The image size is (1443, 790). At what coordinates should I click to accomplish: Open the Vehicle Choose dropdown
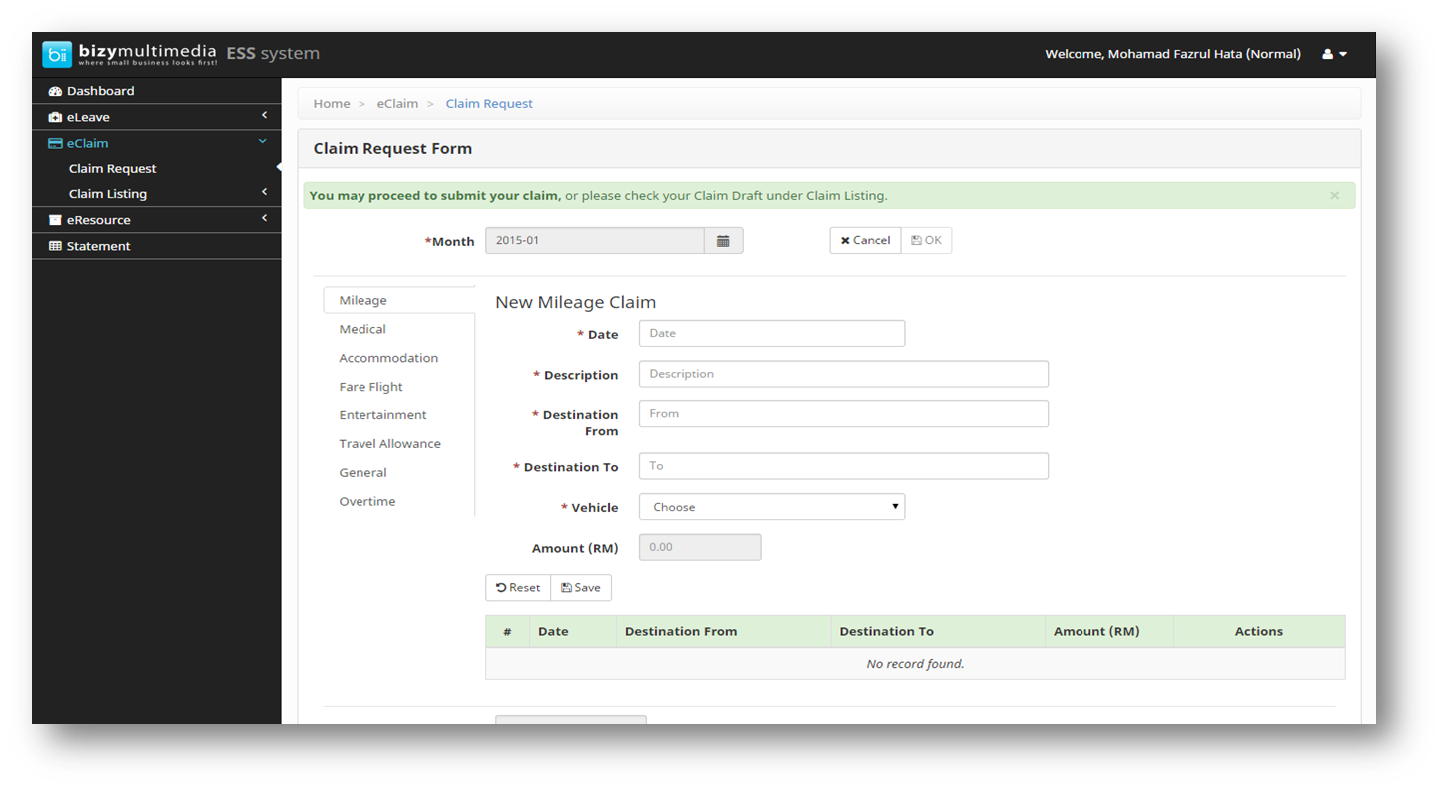771,507
